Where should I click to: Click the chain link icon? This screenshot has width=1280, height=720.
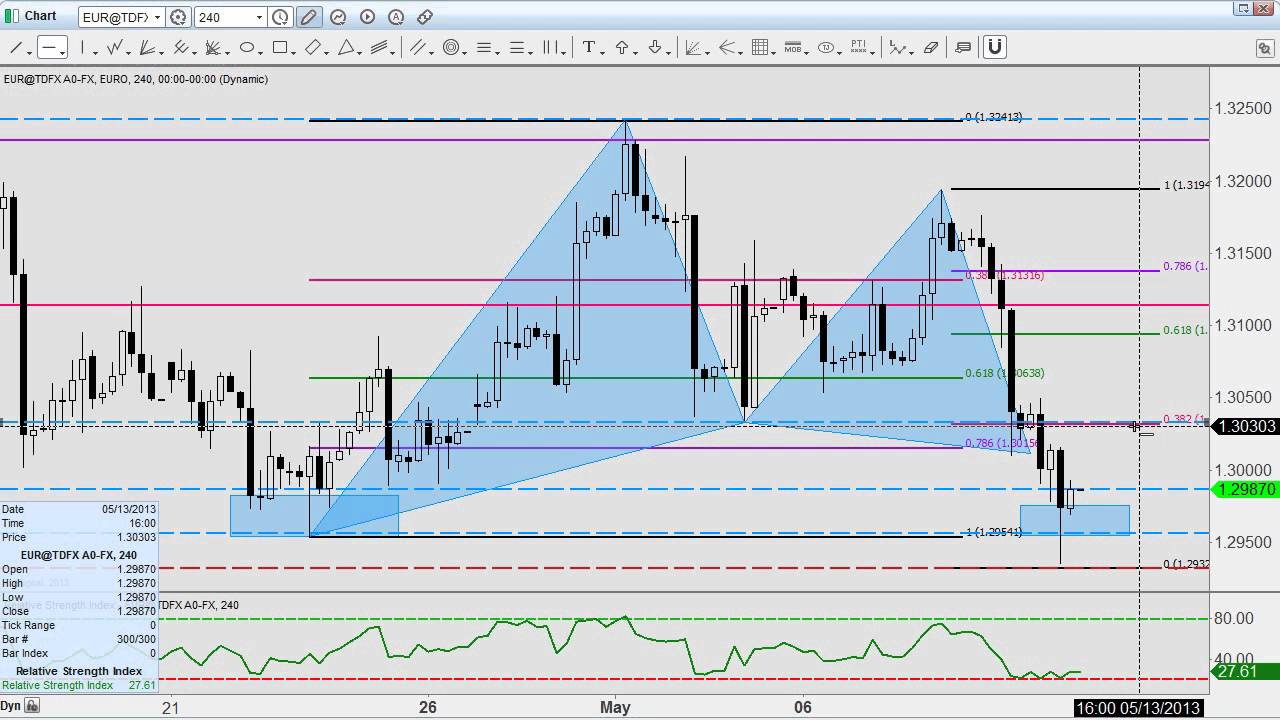point(425,17)
